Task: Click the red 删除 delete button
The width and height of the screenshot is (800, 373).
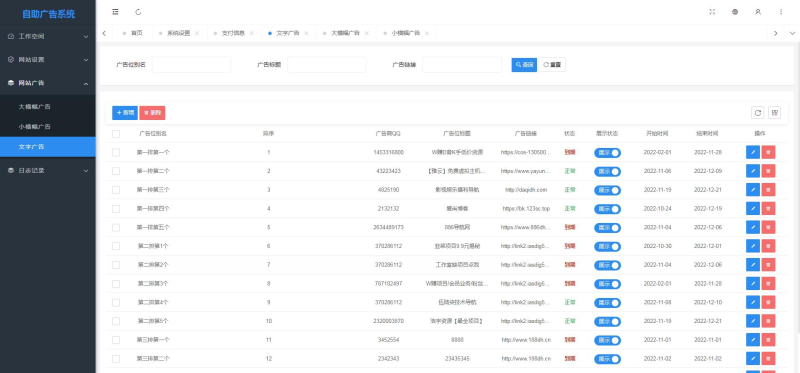Action: coord(152,113)
